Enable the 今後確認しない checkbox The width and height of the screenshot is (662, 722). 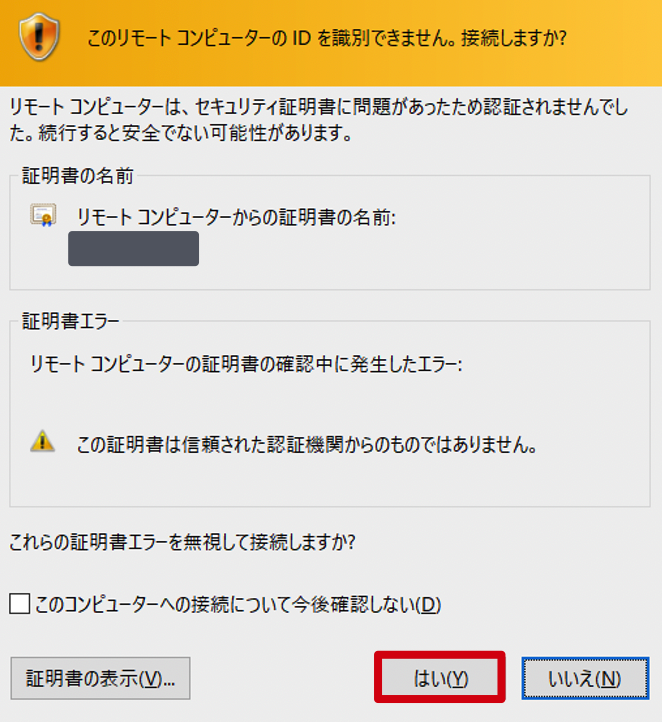pos(20,604)
